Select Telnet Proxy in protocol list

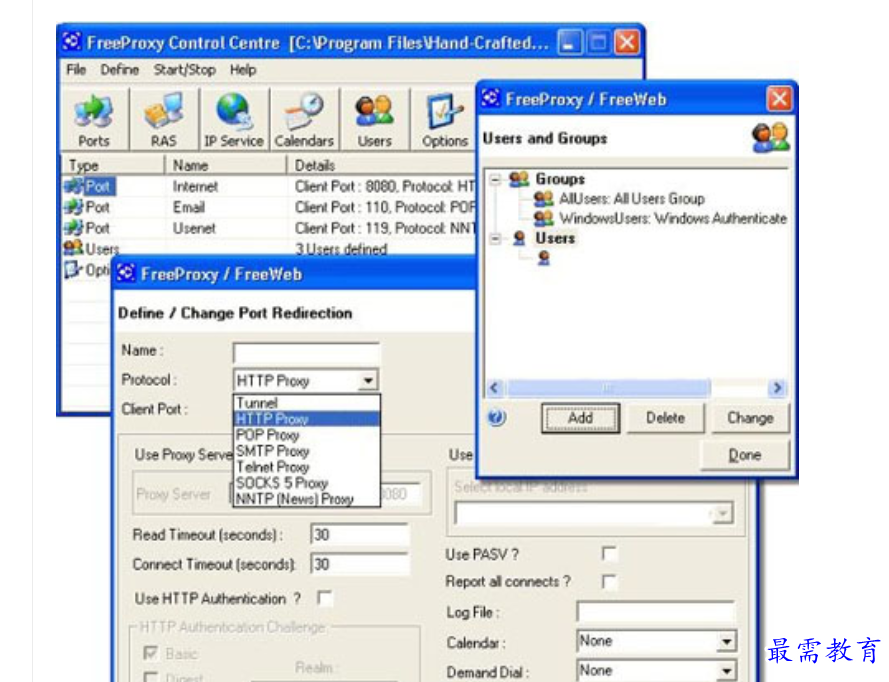[x=306, y=467]
